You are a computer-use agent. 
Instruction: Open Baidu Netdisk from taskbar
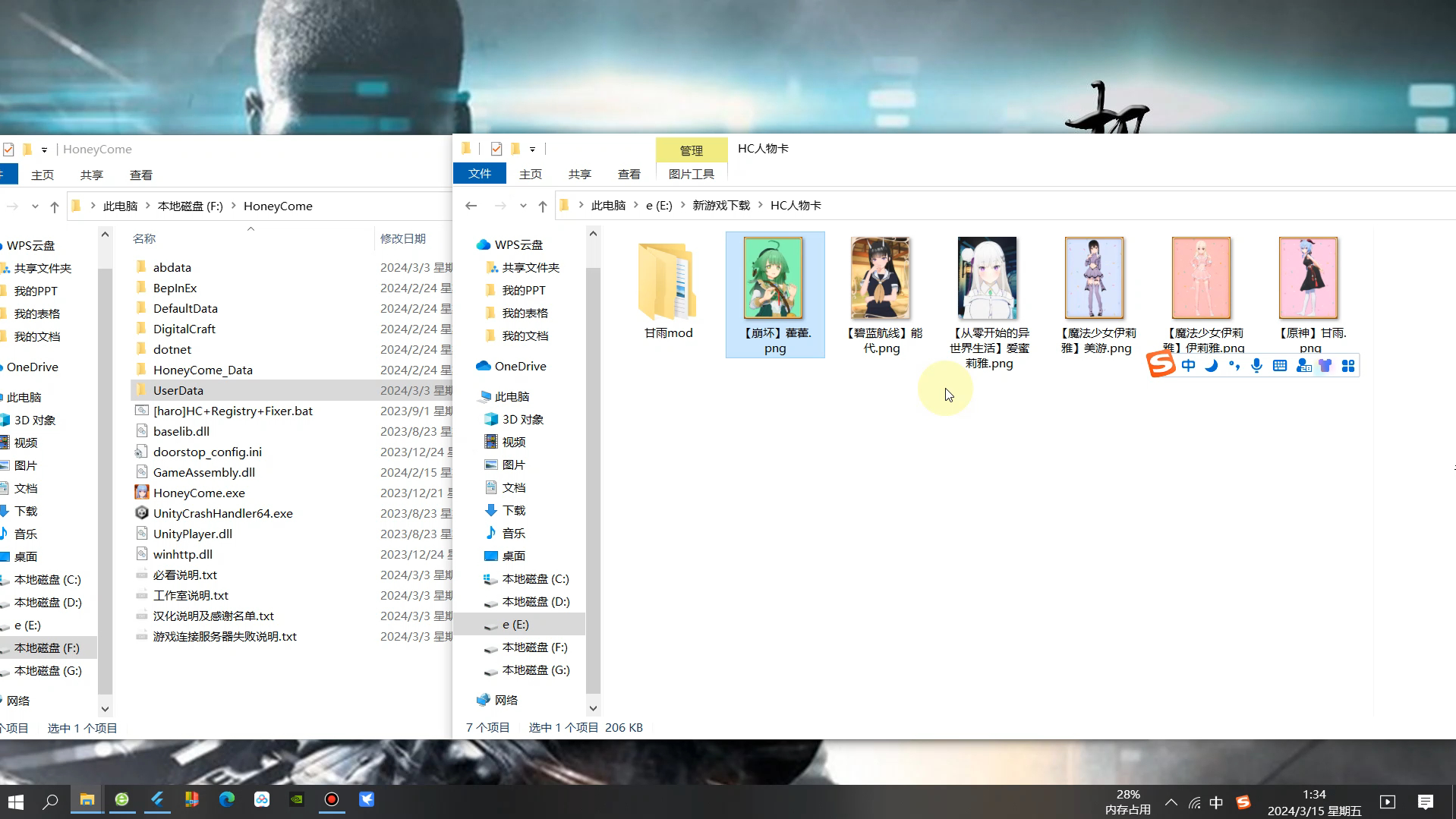coord(262,800)
